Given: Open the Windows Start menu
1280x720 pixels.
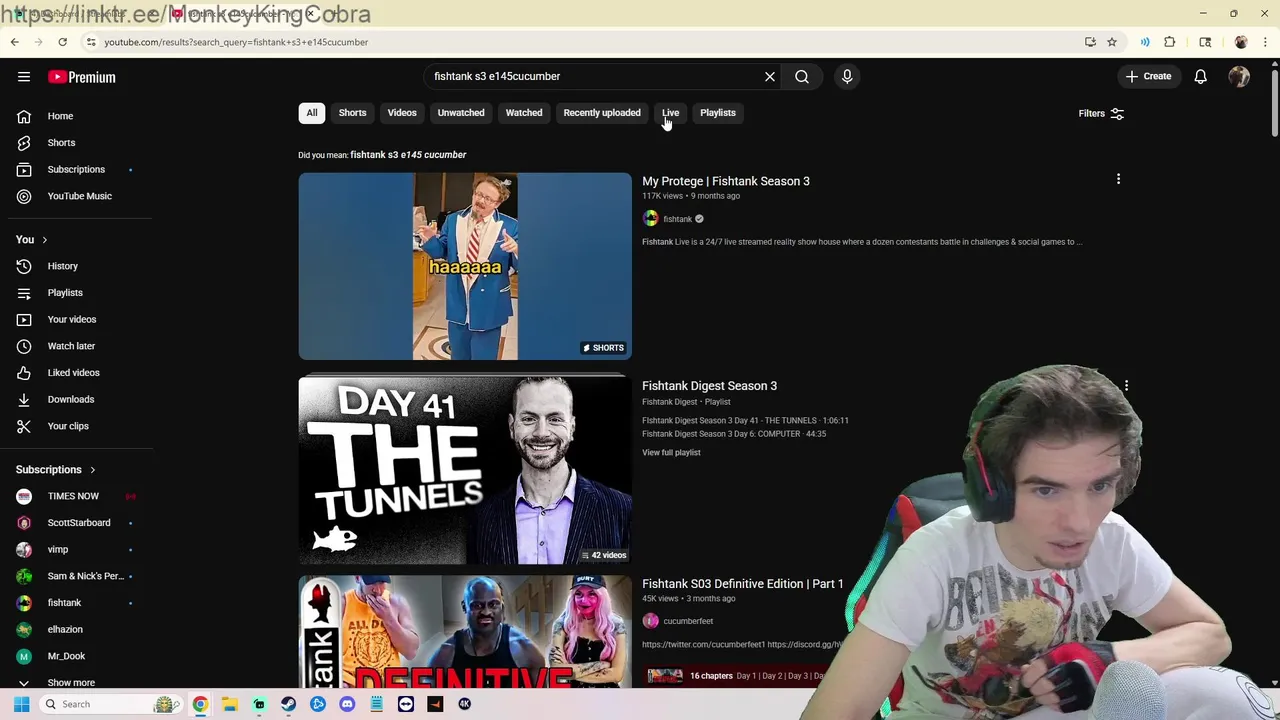Looking at the screenshot, I should click(21, 704).
